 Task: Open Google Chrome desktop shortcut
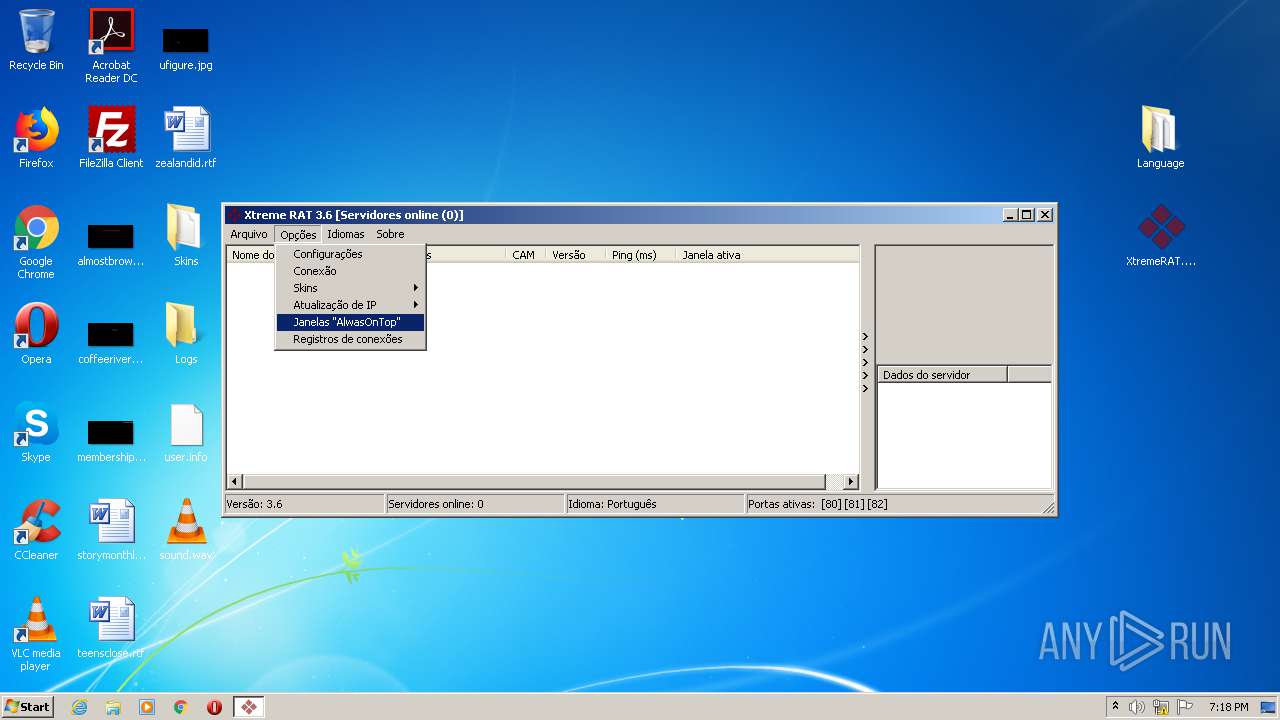click(36, 242)
